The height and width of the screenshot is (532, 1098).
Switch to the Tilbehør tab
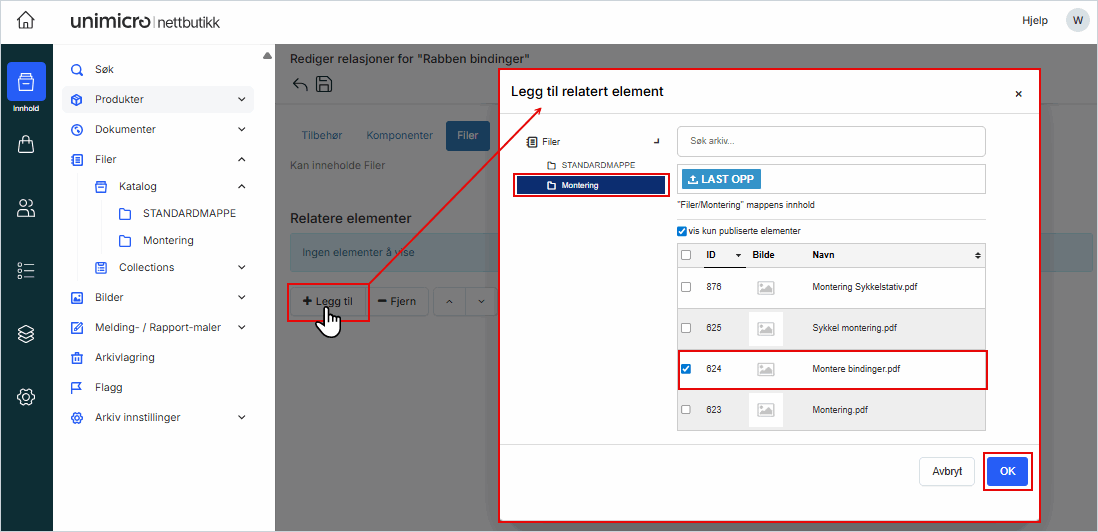pyautogui.click(x=324, y=136)
